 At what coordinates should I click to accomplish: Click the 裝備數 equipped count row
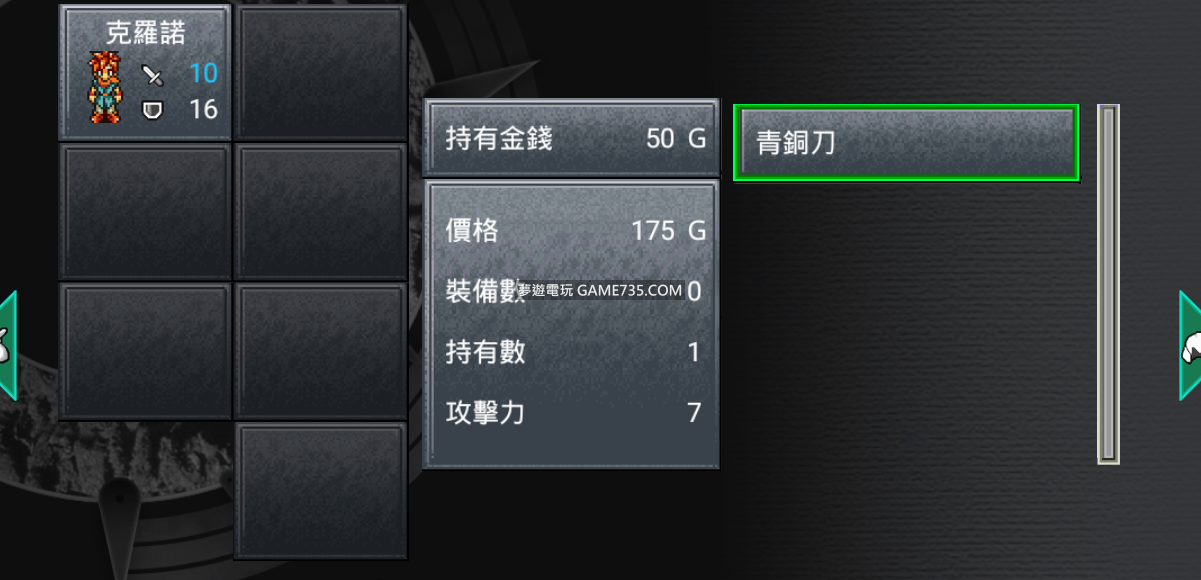[x=575, y=291]
